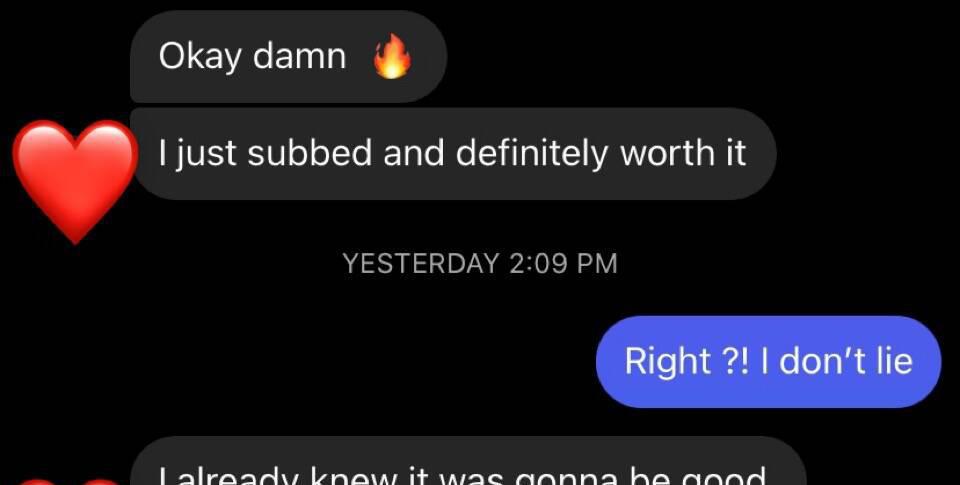Tap the large red heart reaction
This screenshot has height=485, width=960.
point(75,182)
